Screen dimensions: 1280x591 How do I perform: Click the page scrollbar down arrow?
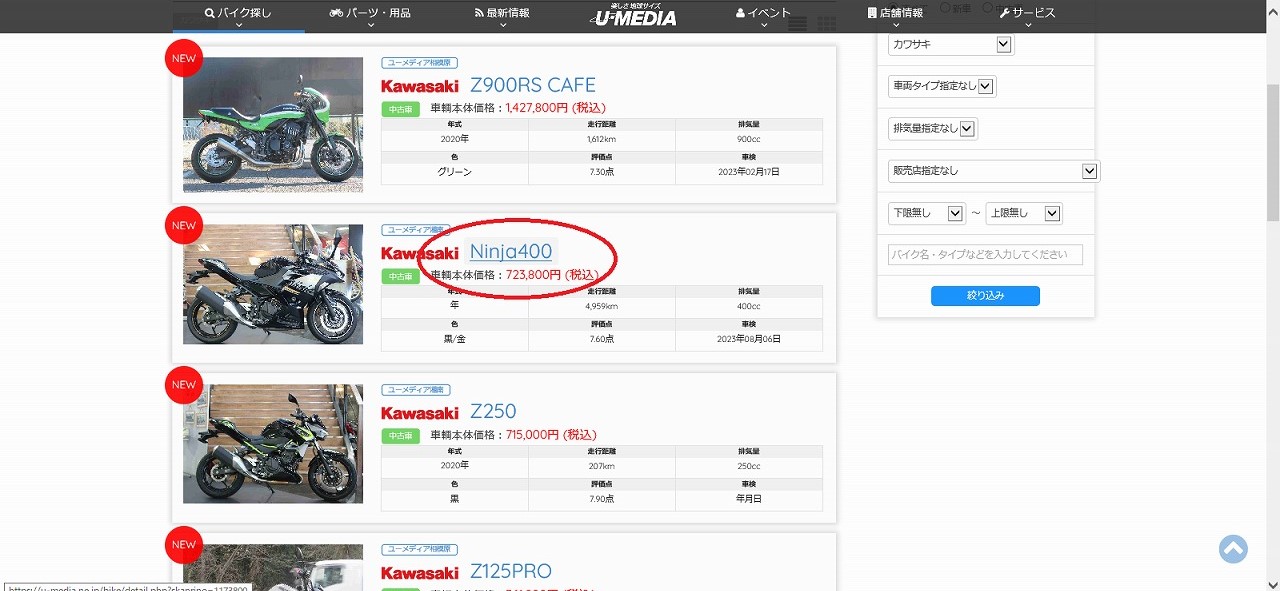coord(1272,583)
